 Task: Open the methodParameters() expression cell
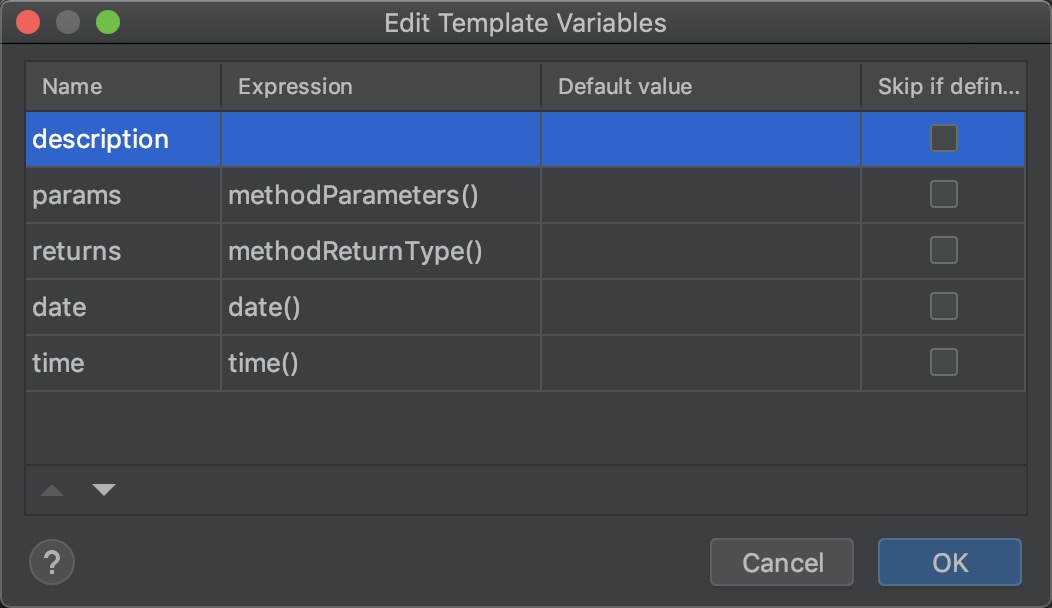tap(353, 195)
